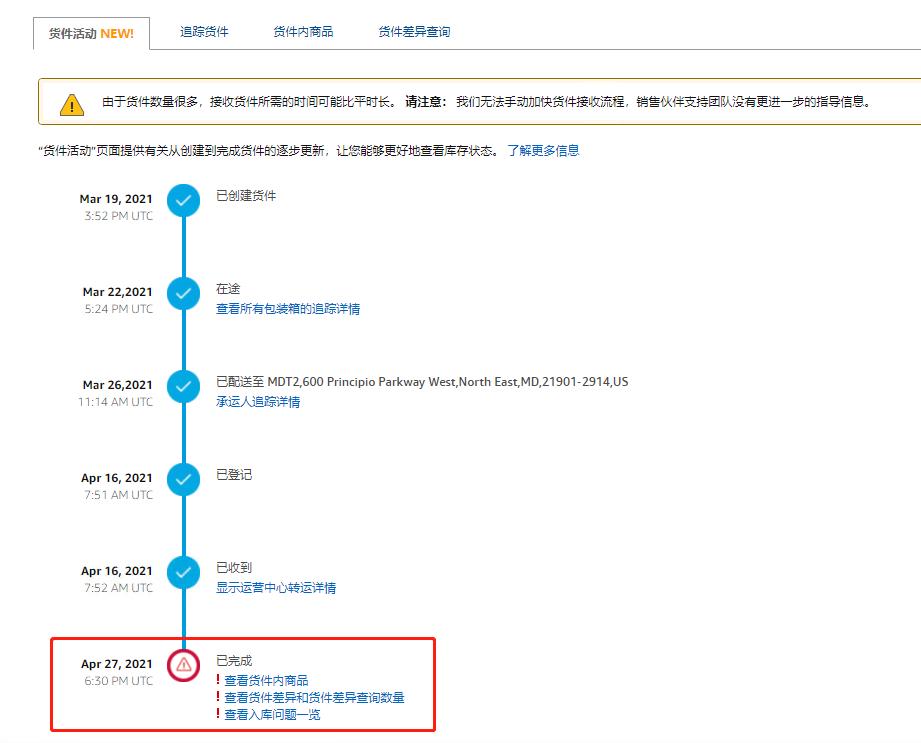
Task: Click the exclamation mark before 查看入库问题一览
Action: [x=216, y=715]
